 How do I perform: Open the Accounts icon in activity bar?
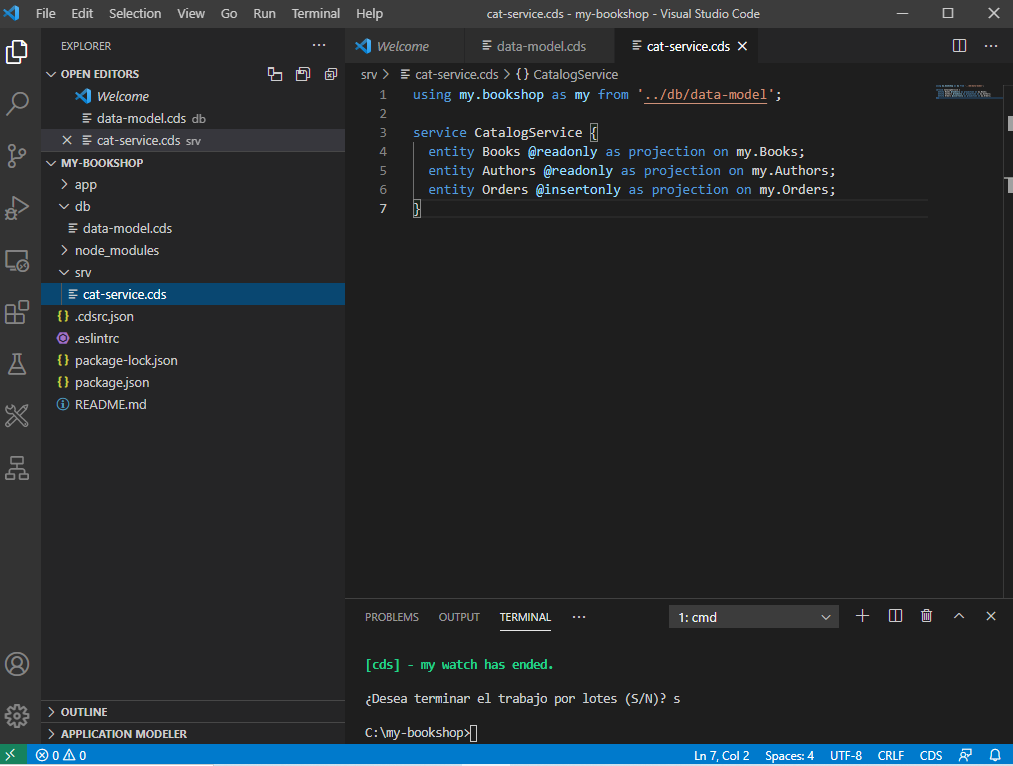(x=17, y=664)
